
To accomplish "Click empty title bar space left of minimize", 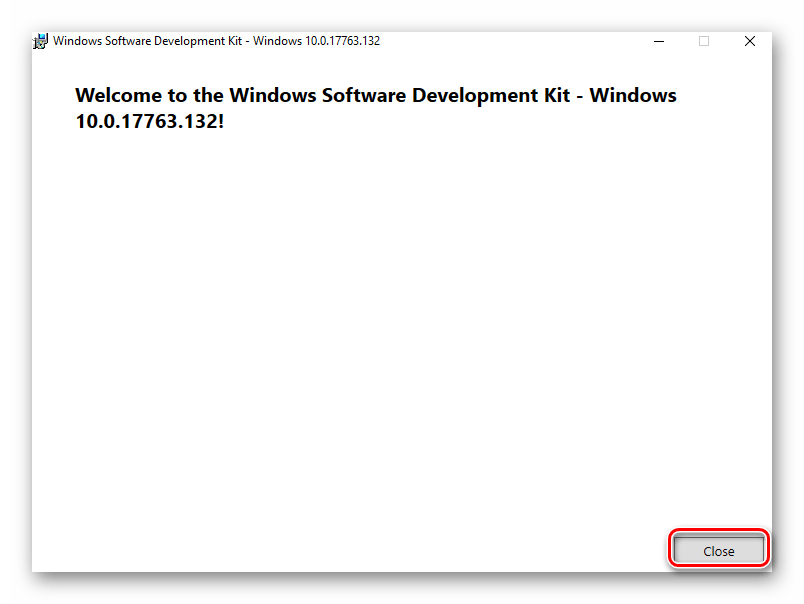I will 520,42.
